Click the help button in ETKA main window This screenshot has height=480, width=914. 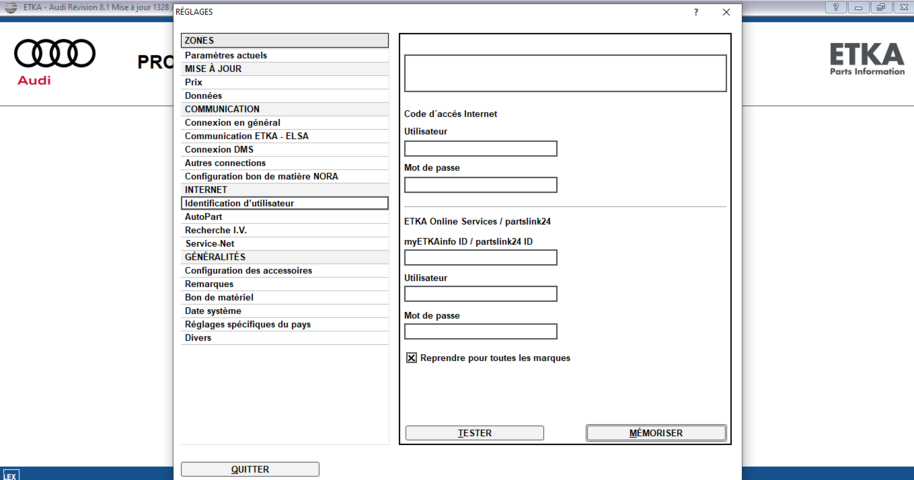click(836, 7)
